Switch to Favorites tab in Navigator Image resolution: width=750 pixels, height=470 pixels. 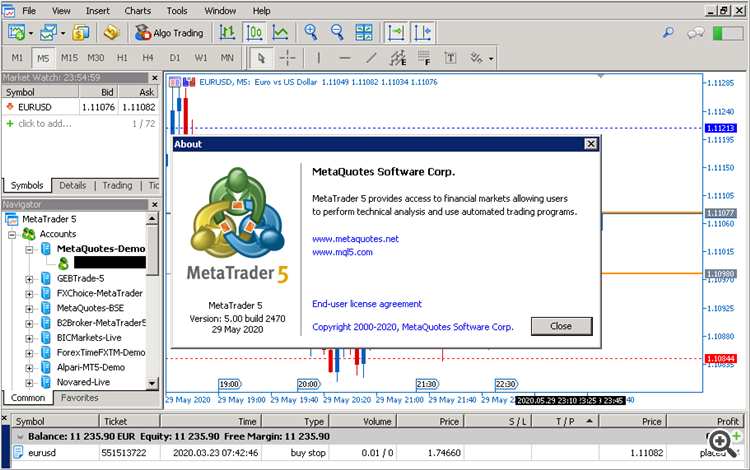tap(79, 398)
